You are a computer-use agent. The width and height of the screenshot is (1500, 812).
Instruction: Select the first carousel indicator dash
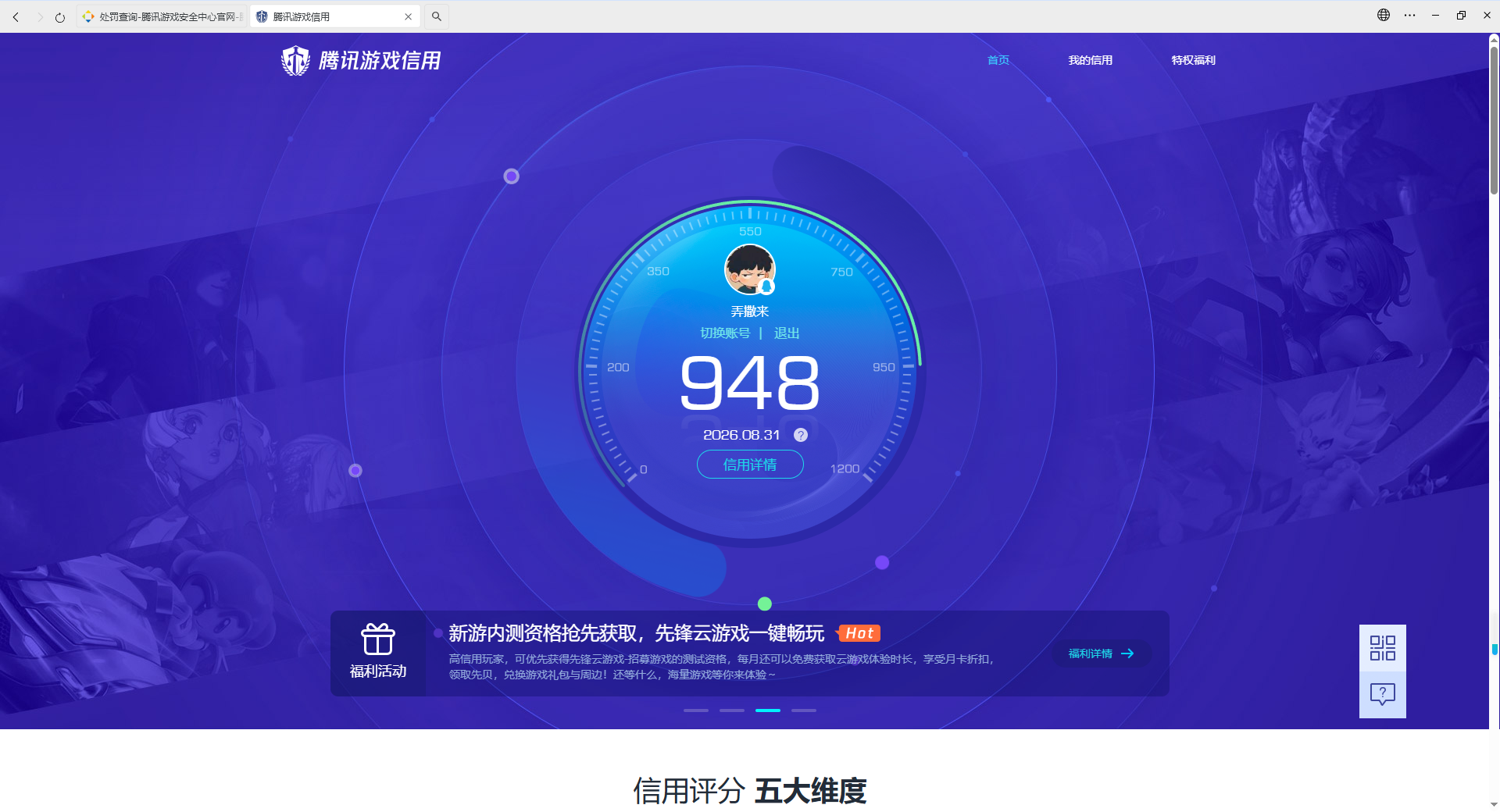click(x=696, y=710)
